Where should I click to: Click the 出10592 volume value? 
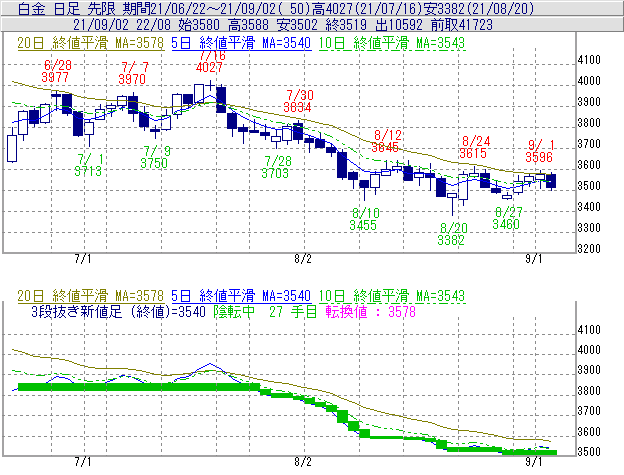pos(399,25)
